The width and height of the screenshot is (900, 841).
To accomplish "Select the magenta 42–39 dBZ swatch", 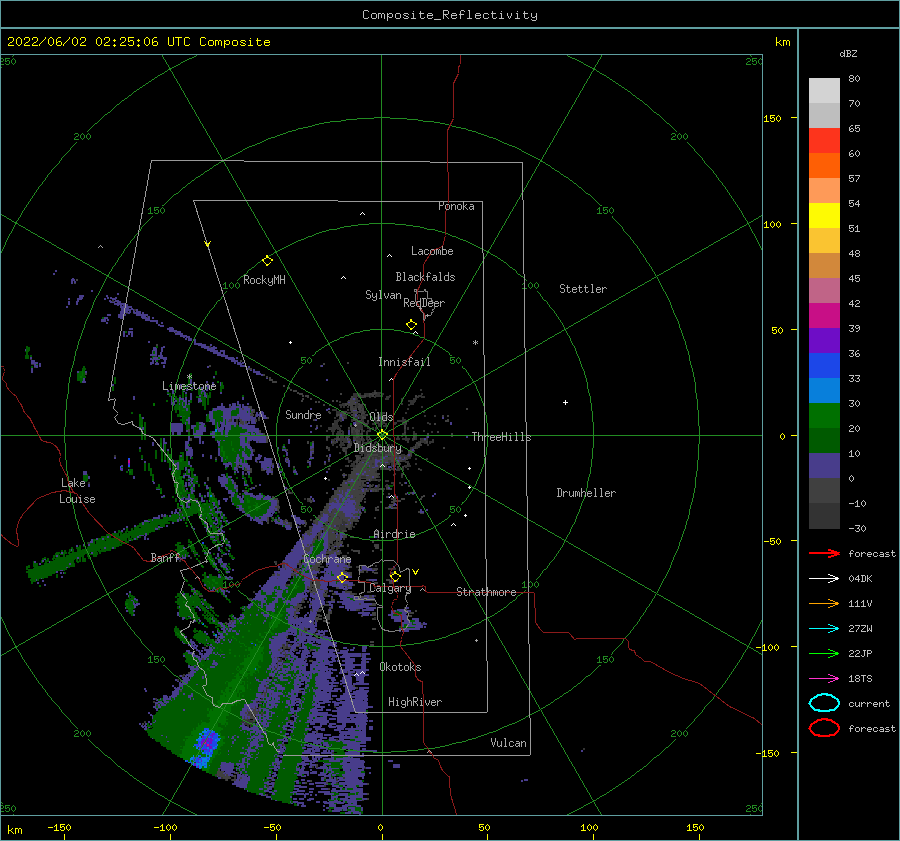I will point(824,316).
